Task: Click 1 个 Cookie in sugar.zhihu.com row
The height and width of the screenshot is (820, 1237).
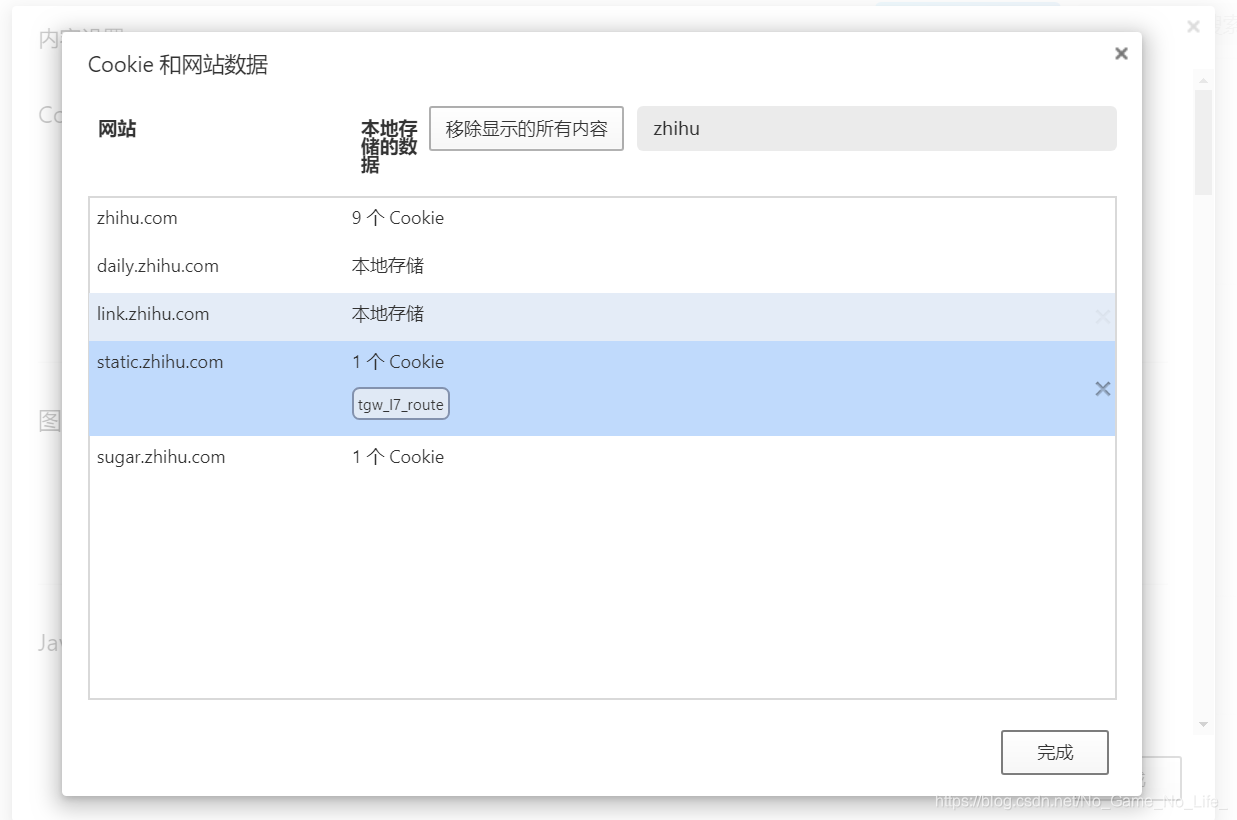Action: click(398, 457)
